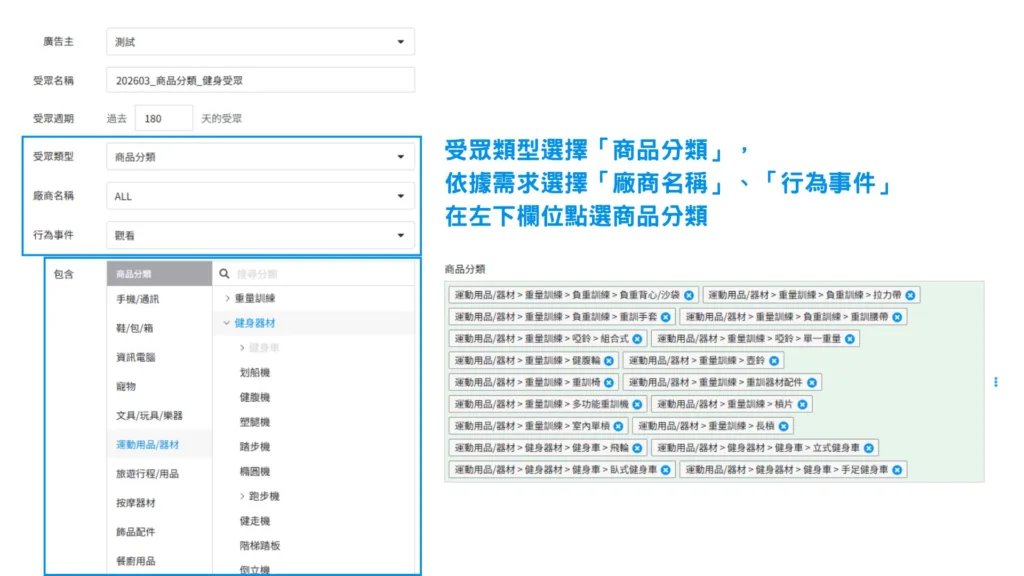Screen dimensions: 1024x576
Task: Click the 受眾名稱 text input field
Action: (x=260, y=79)
